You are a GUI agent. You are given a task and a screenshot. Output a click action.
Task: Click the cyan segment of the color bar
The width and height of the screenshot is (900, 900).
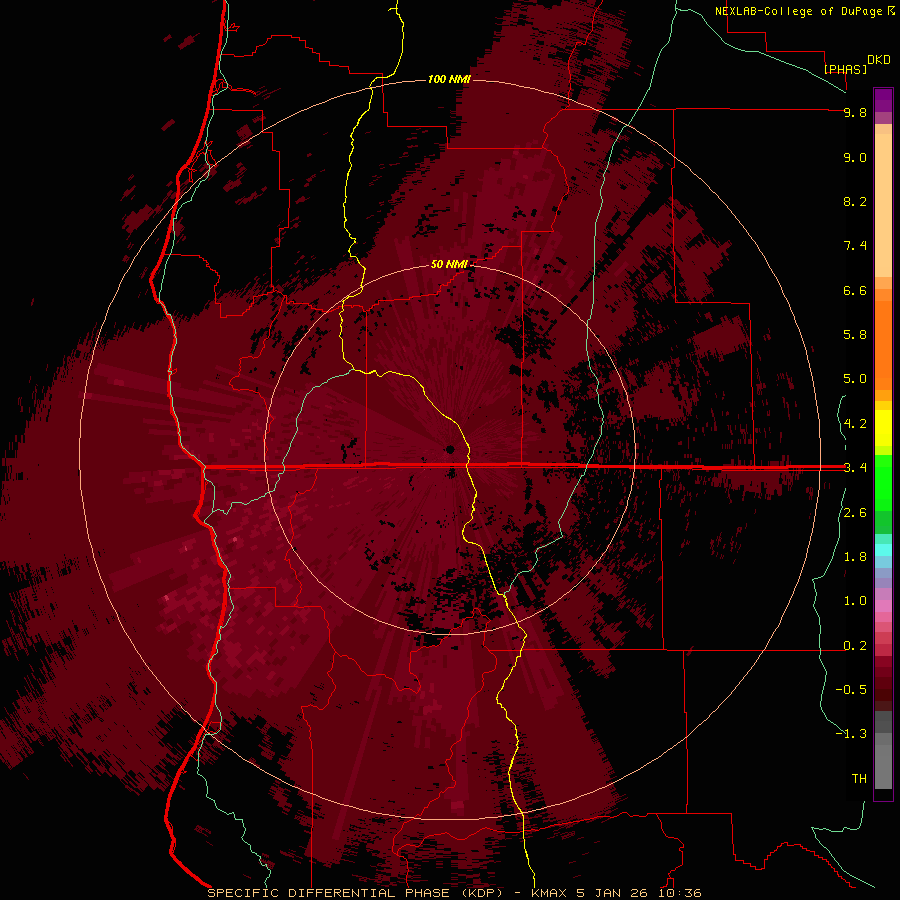[x=883, y=550]
